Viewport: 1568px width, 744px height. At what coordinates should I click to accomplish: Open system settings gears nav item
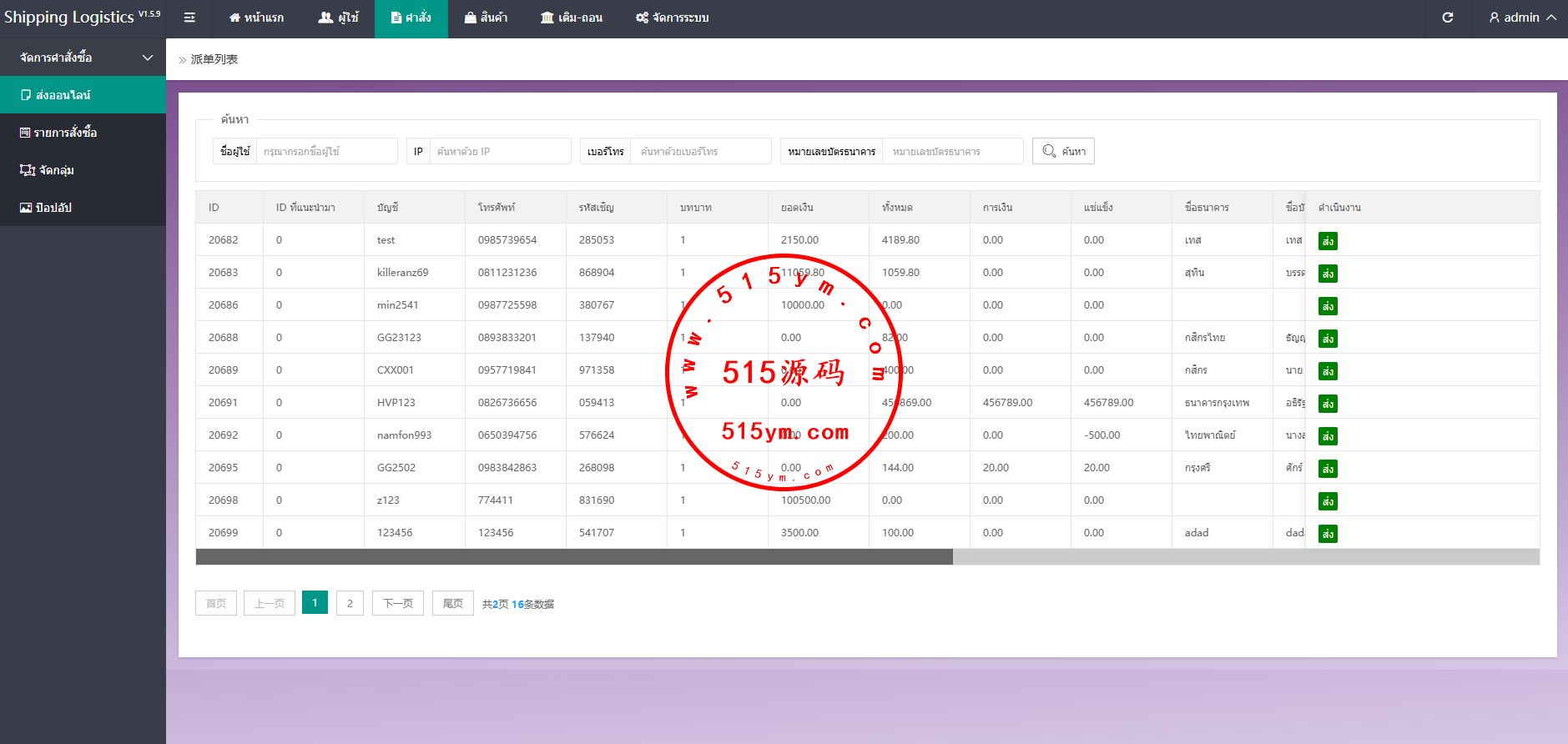click(672, 18)
